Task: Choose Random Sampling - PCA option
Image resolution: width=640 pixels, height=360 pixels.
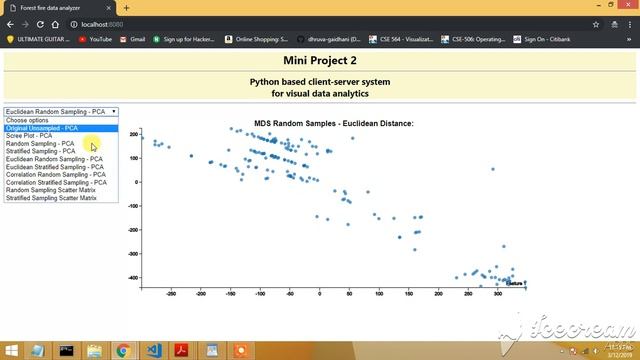Action: point(61,144)
